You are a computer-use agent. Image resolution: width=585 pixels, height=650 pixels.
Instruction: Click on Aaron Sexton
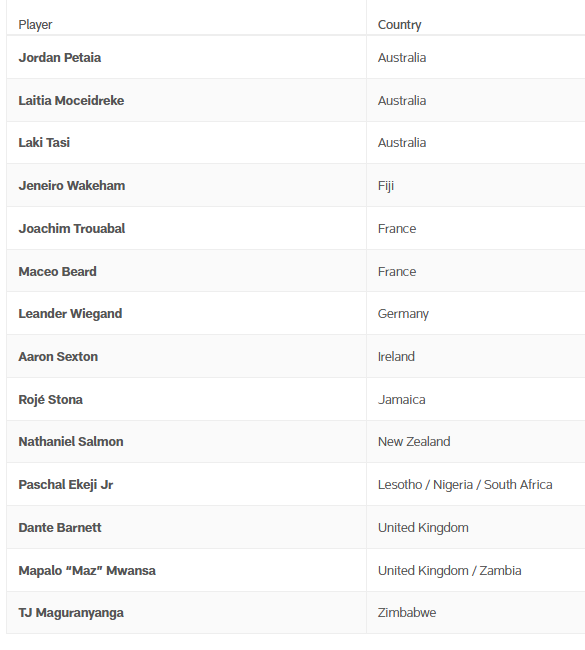[58, 357]
